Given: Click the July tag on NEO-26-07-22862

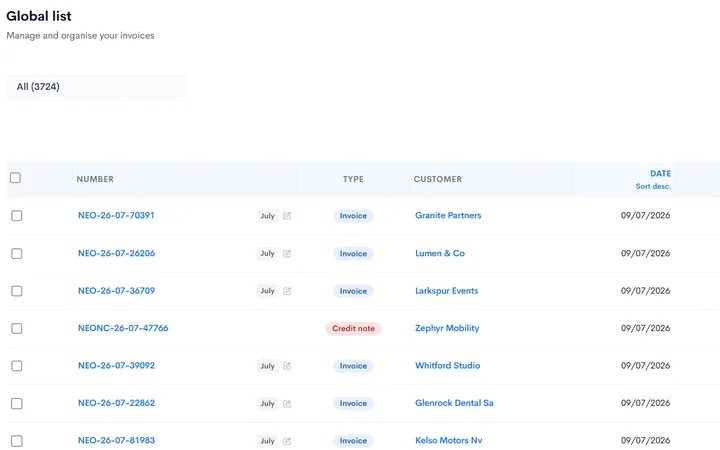Looking at the screenshot, I should [x=267, y=404].
